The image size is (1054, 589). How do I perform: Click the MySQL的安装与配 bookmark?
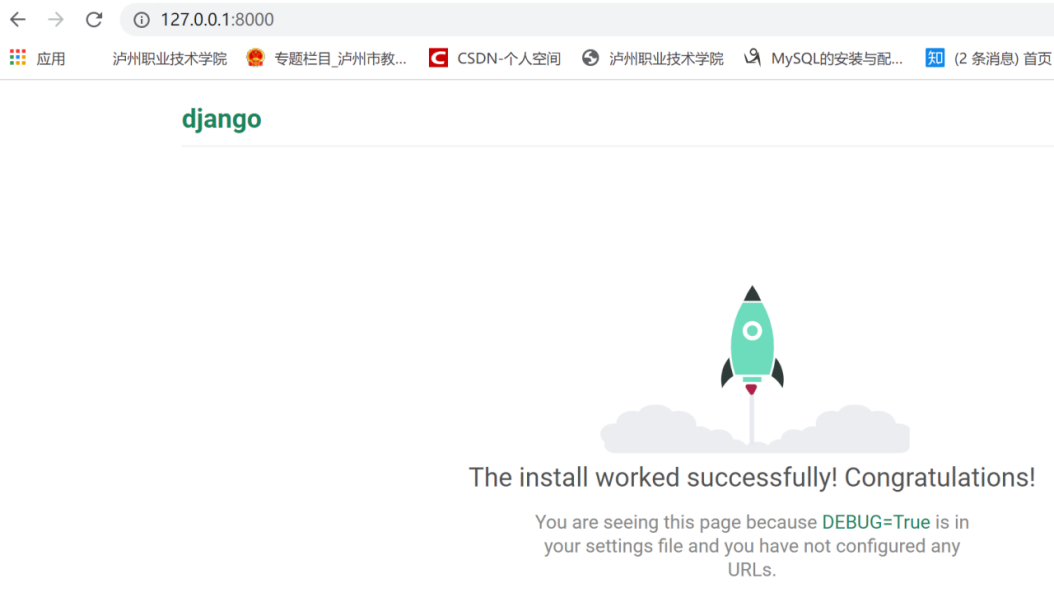[x=840, y=57]
